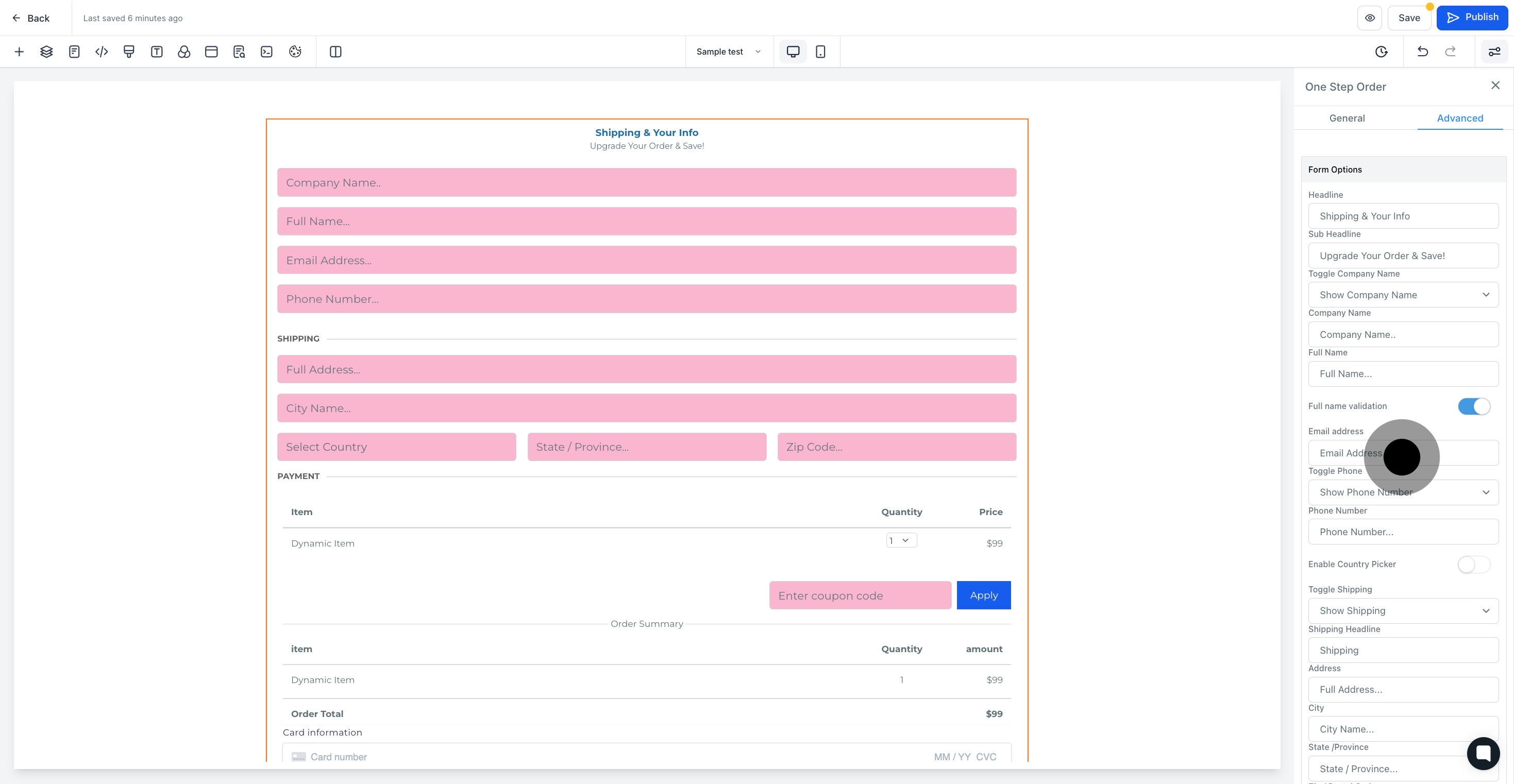Close the One Step Order panel
The height and width of the screenshot is (784, 1514).
1495,86
